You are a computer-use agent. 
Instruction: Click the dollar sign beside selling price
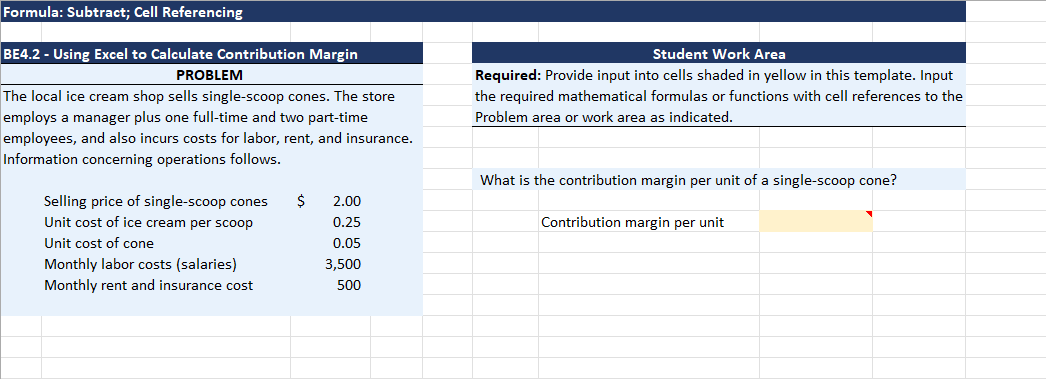click(x=301, y=201)
